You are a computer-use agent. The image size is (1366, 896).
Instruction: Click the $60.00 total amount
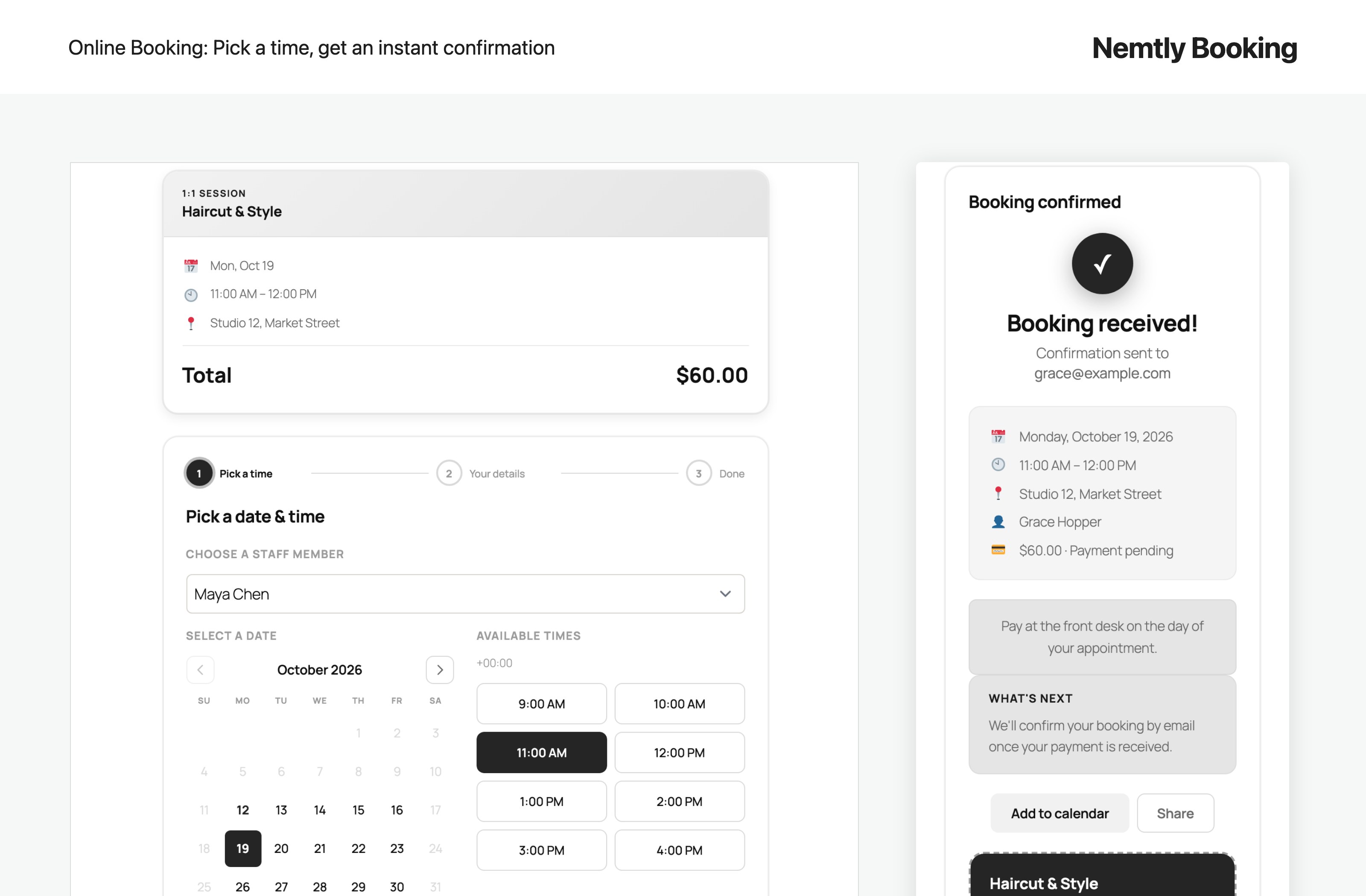point(712,375)
